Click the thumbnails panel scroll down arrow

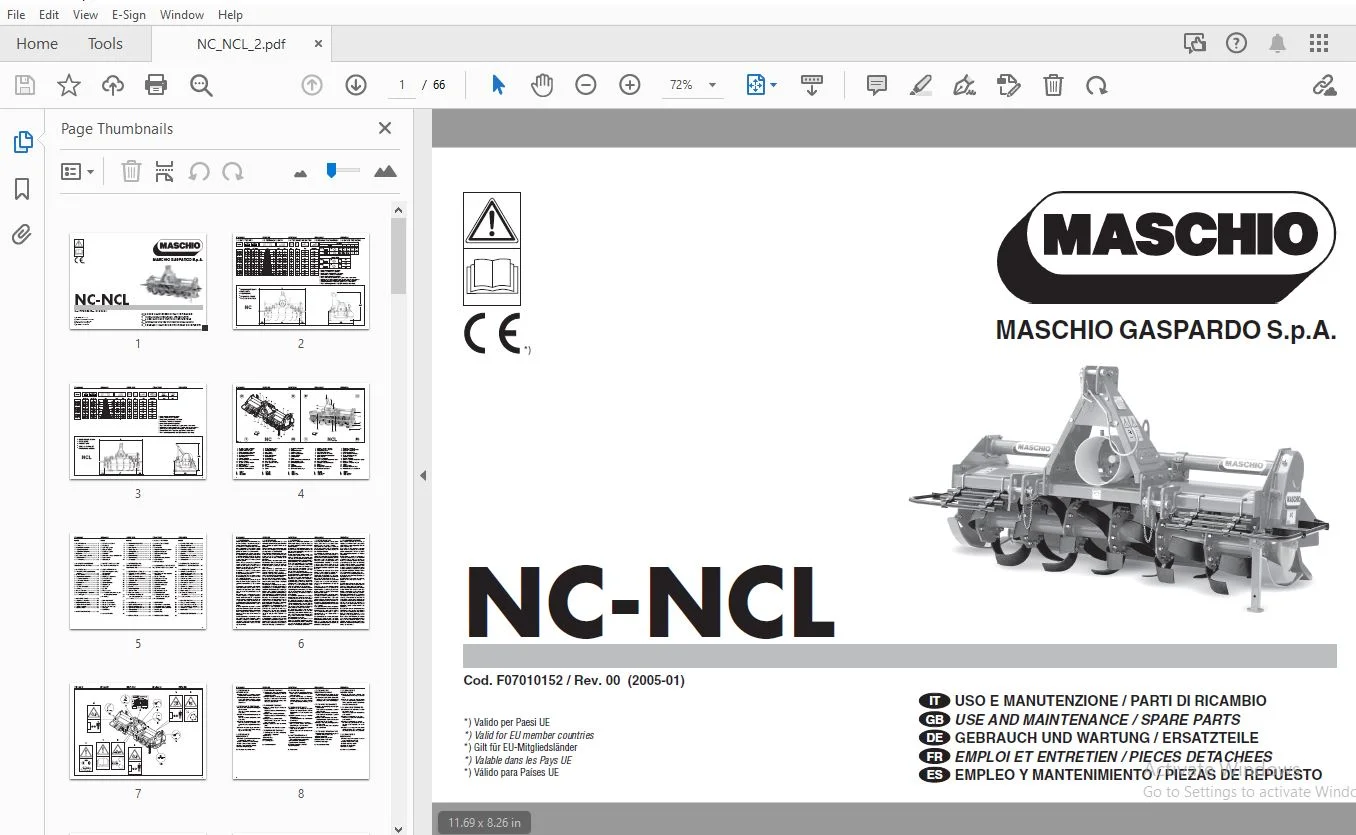[398, 827]
